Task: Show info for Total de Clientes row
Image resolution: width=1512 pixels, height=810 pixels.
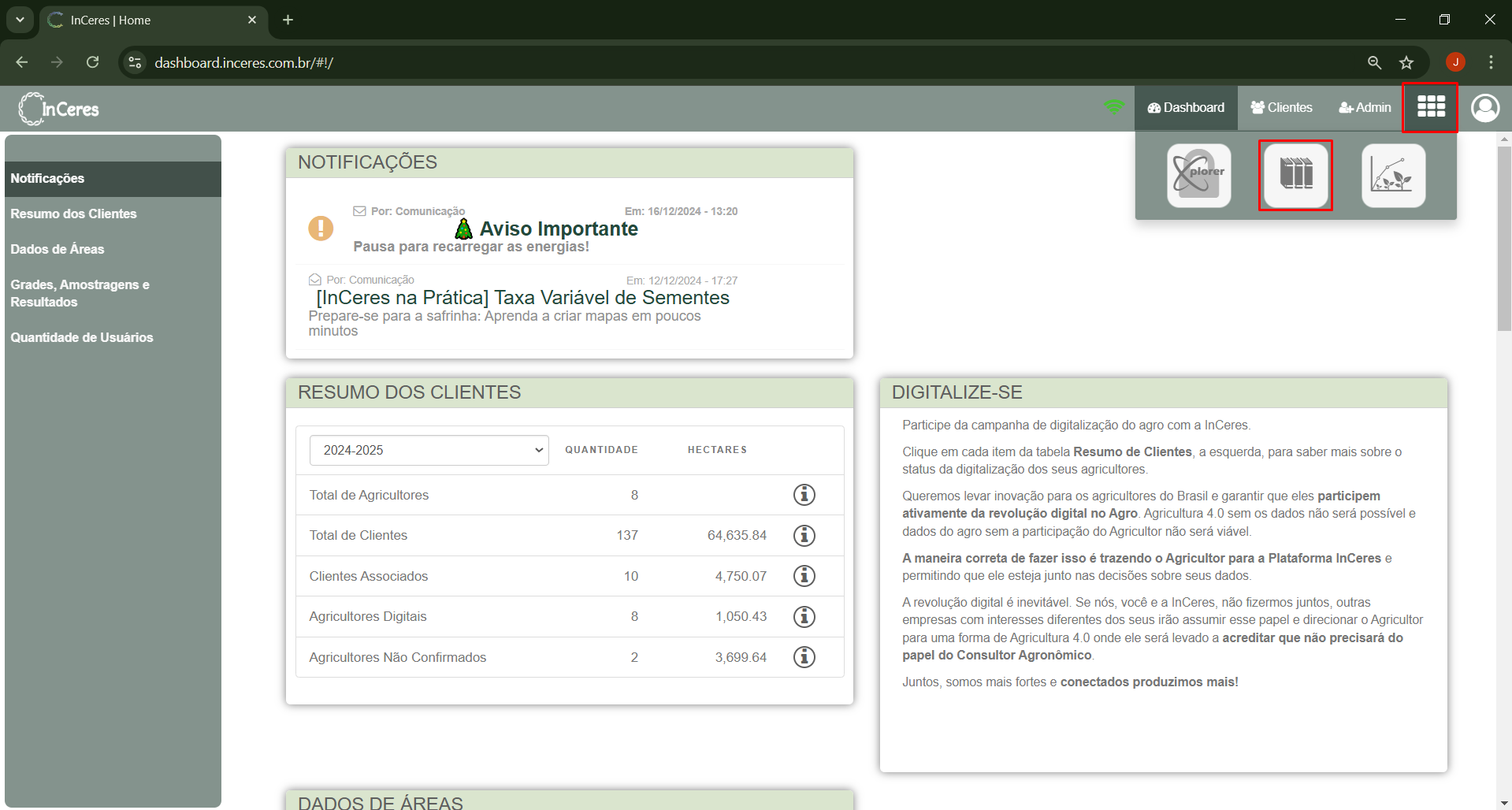Action: (804, 535)
